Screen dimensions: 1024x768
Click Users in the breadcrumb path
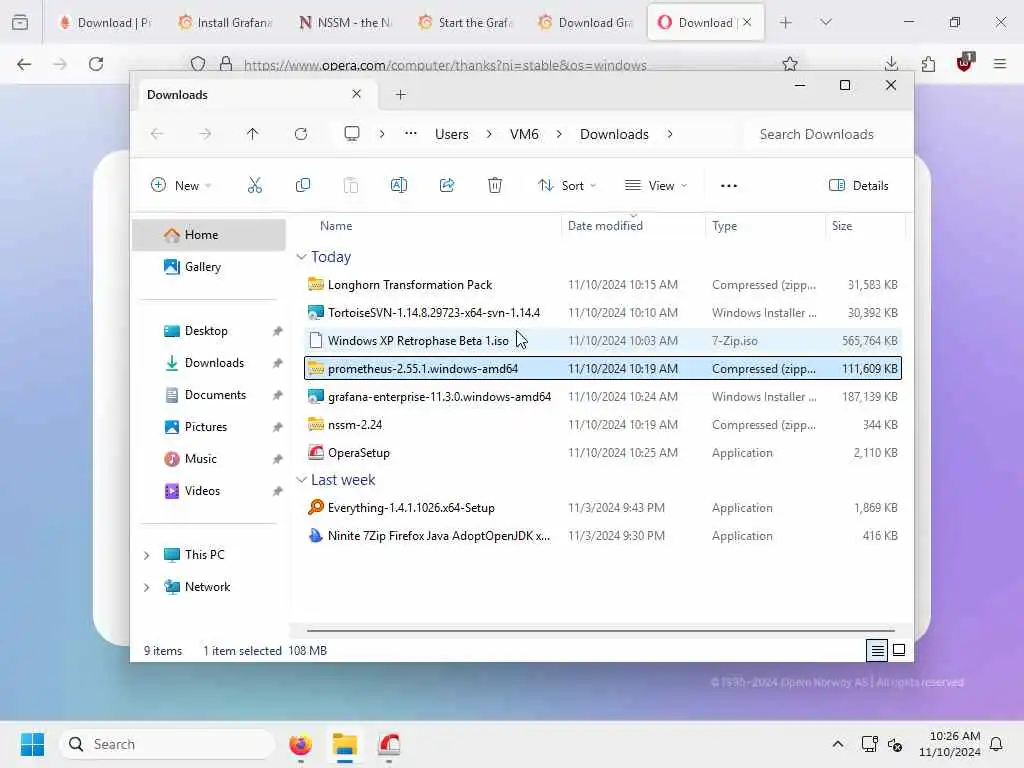click(x=452, y=134)
